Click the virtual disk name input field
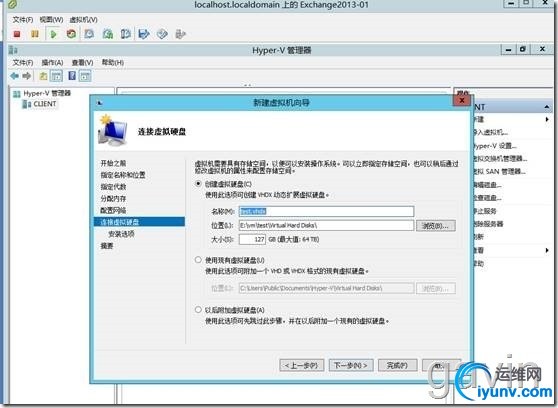 click(326, 211)
